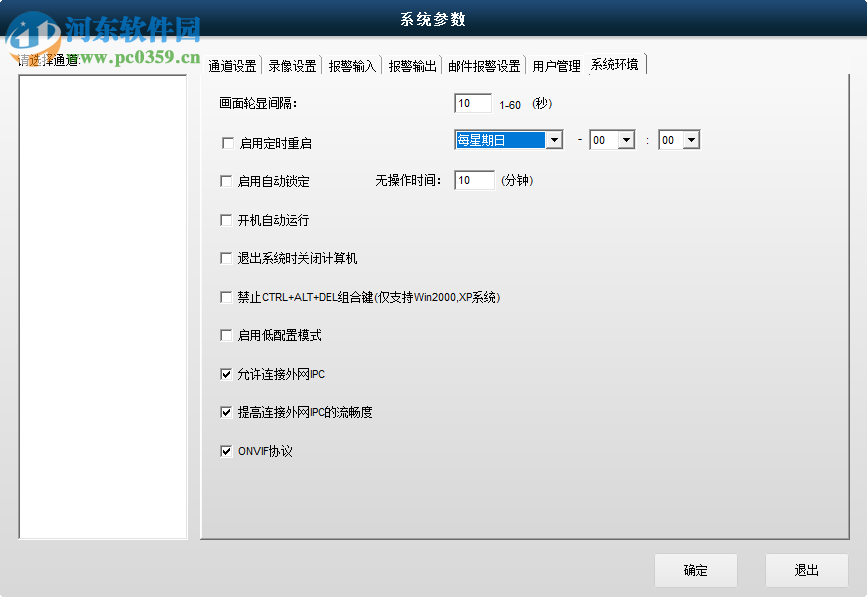Screen dimensions: 867x597
Task: Click the 确定 confirm button
Action: coord(696,570)
